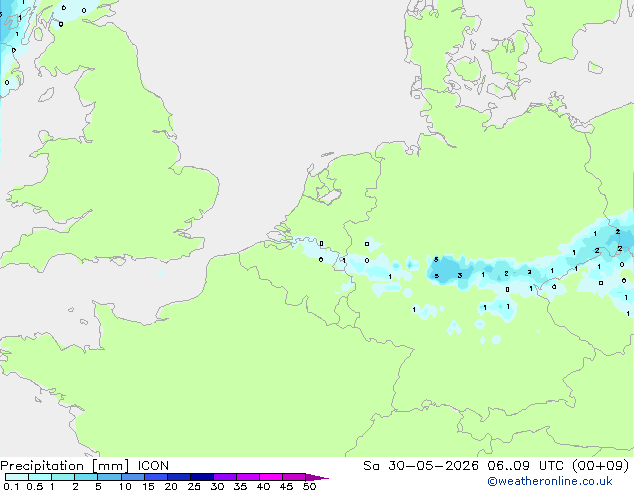Click the 0.1–0.5 mm lightest cyan legend swatch

[x=17, y=477]
